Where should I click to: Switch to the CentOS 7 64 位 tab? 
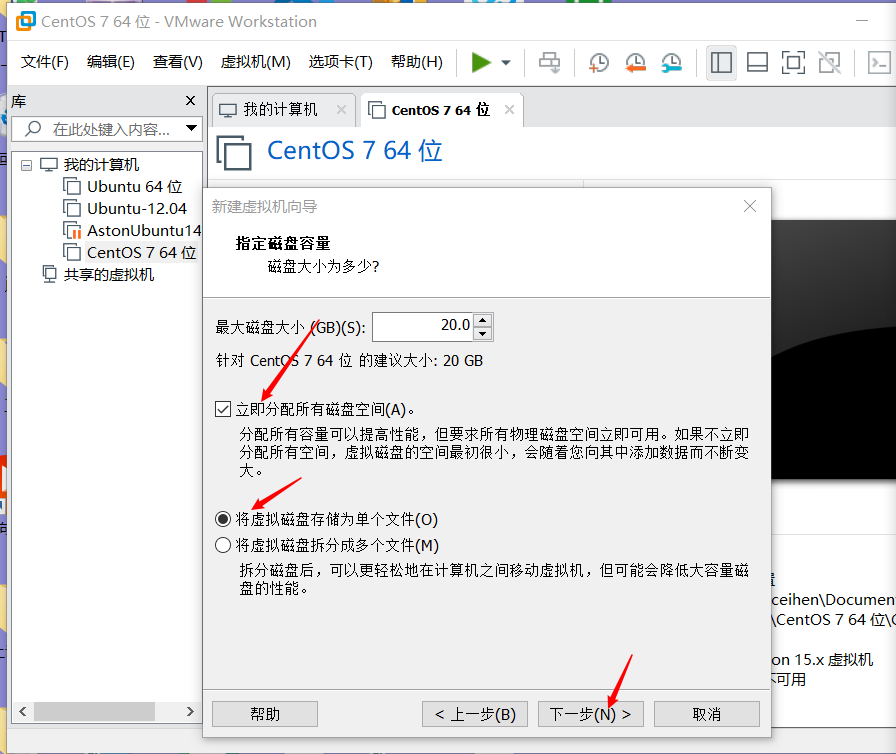point(441,110)
